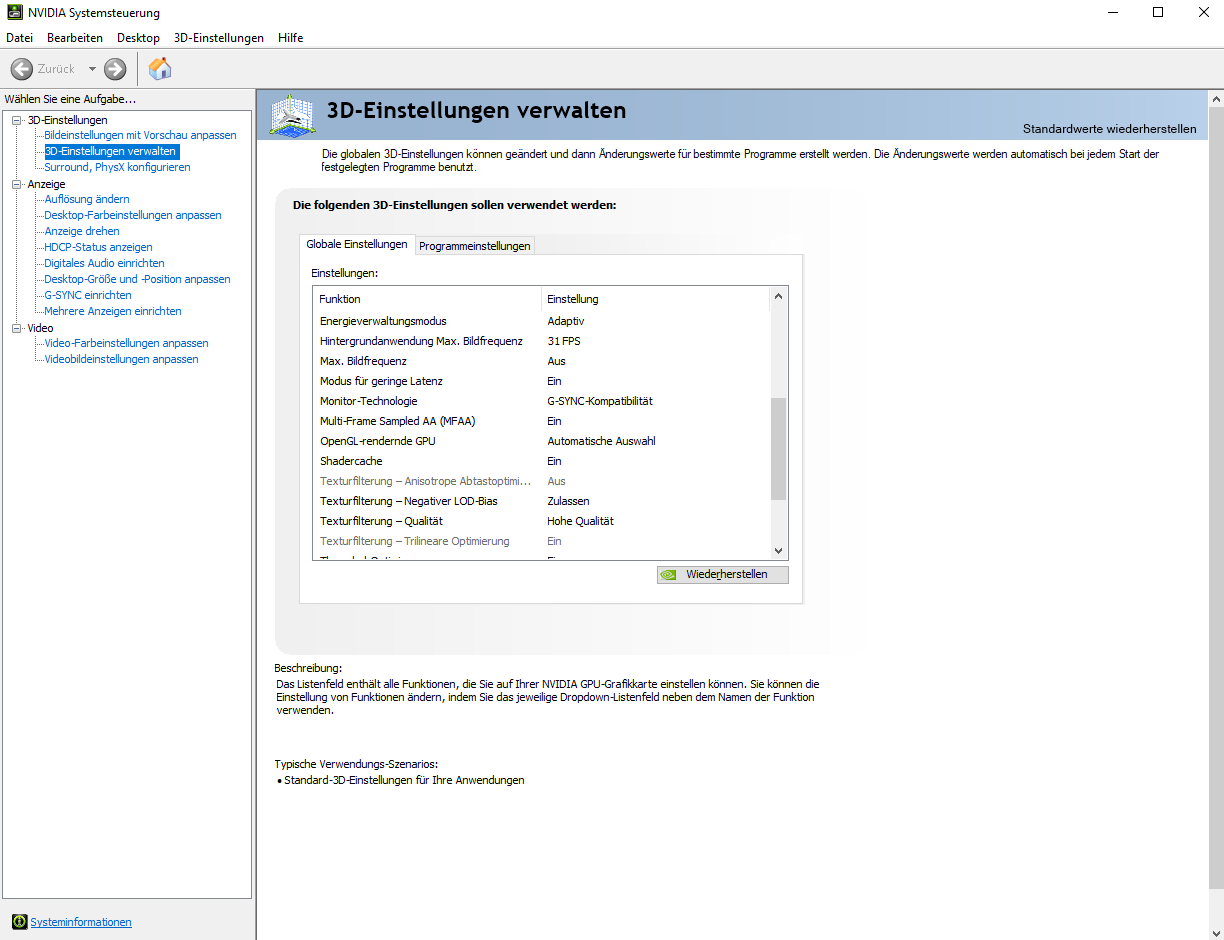Select OpenGL-rendernde GPU row
This screenshot has height=940, width=1224.
coord(541,441)
